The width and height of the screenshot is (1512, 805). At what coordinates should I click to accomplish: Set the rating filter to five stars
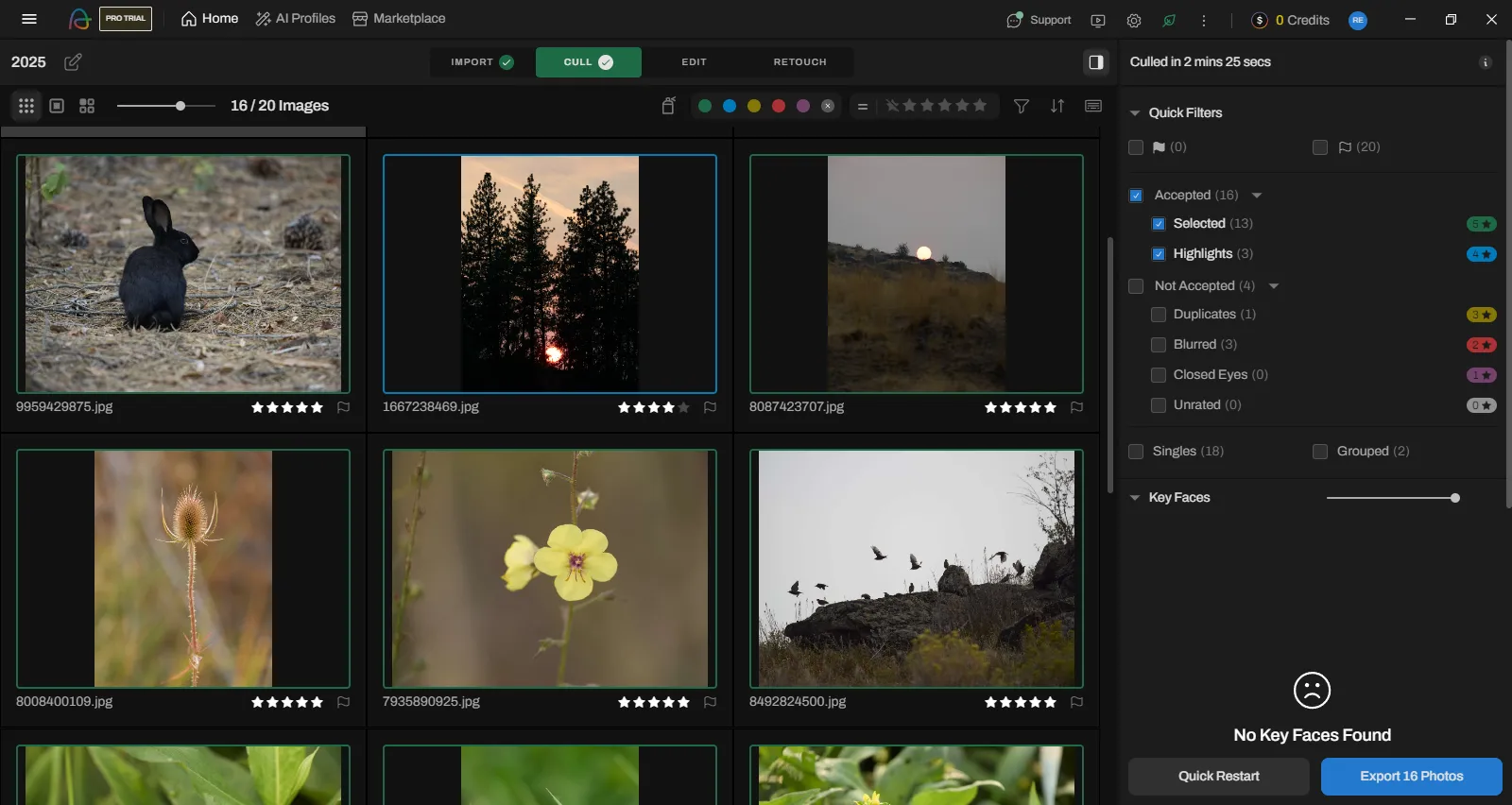[980, 106]
